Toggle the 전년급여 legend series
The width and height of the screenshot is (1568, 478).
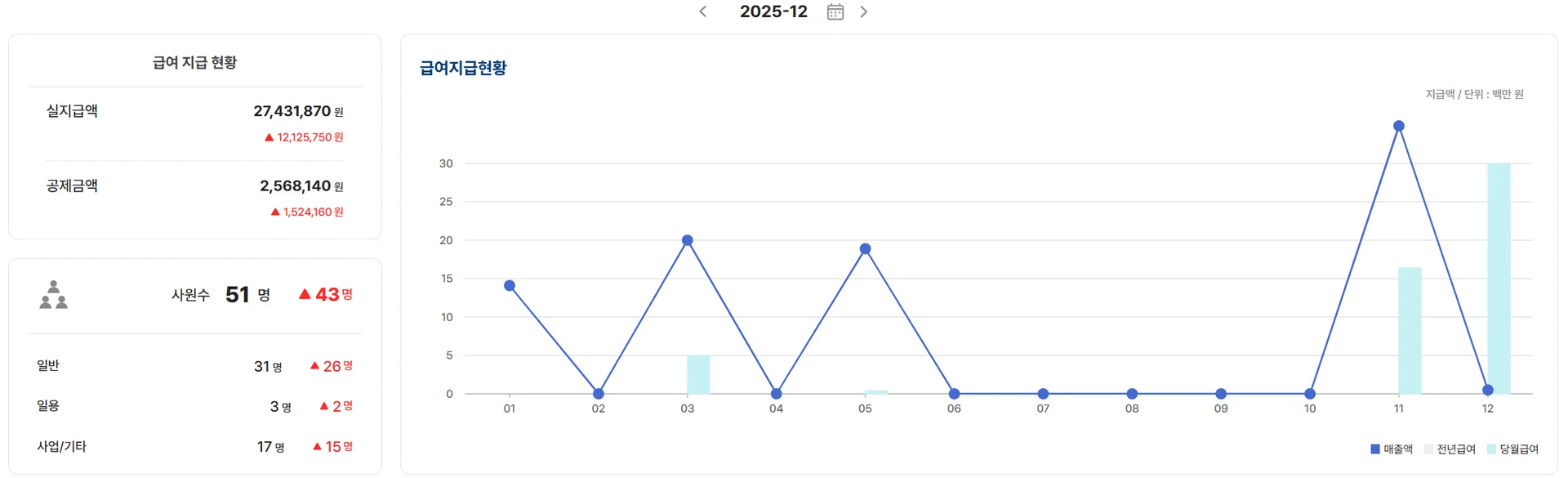click(x=1450, y=449)
